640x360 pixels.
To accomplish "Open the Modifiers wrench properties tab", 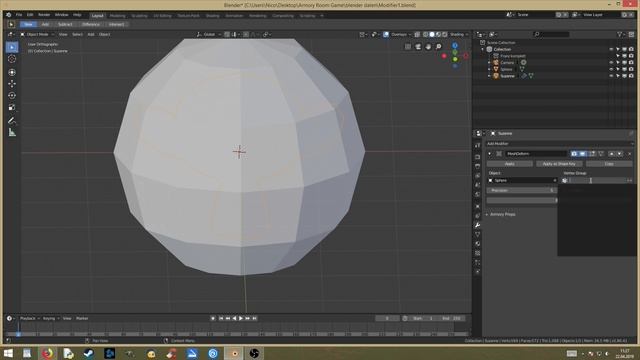I will click(x=477, y=225).
